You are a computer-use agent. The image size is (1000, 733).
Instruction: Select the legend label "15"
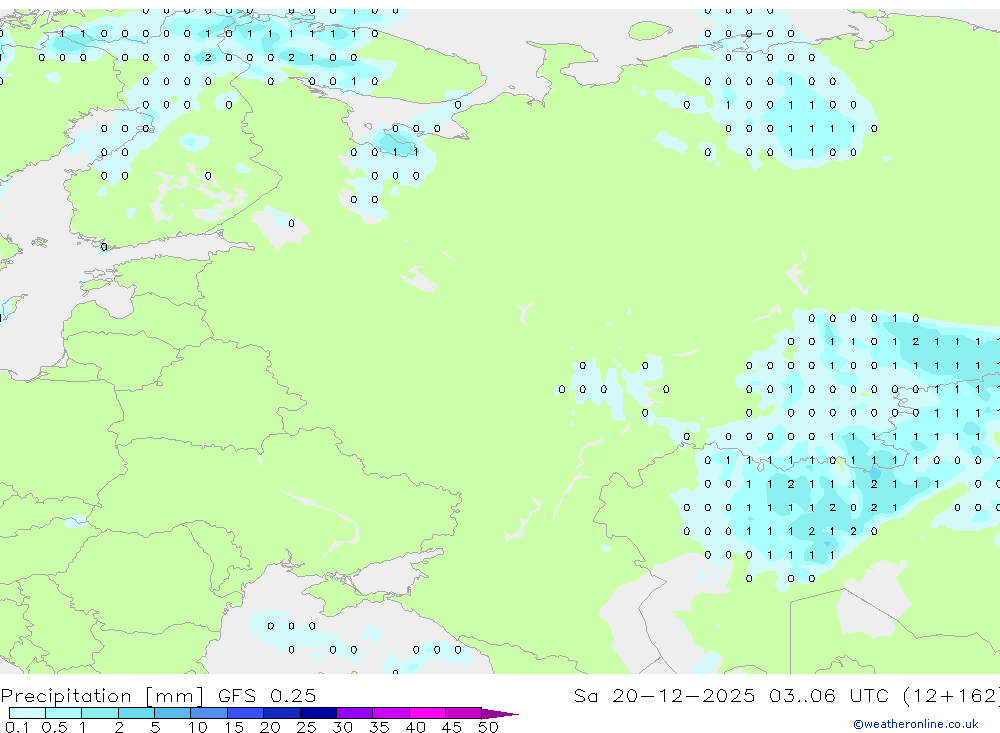[x=233, y=727]
